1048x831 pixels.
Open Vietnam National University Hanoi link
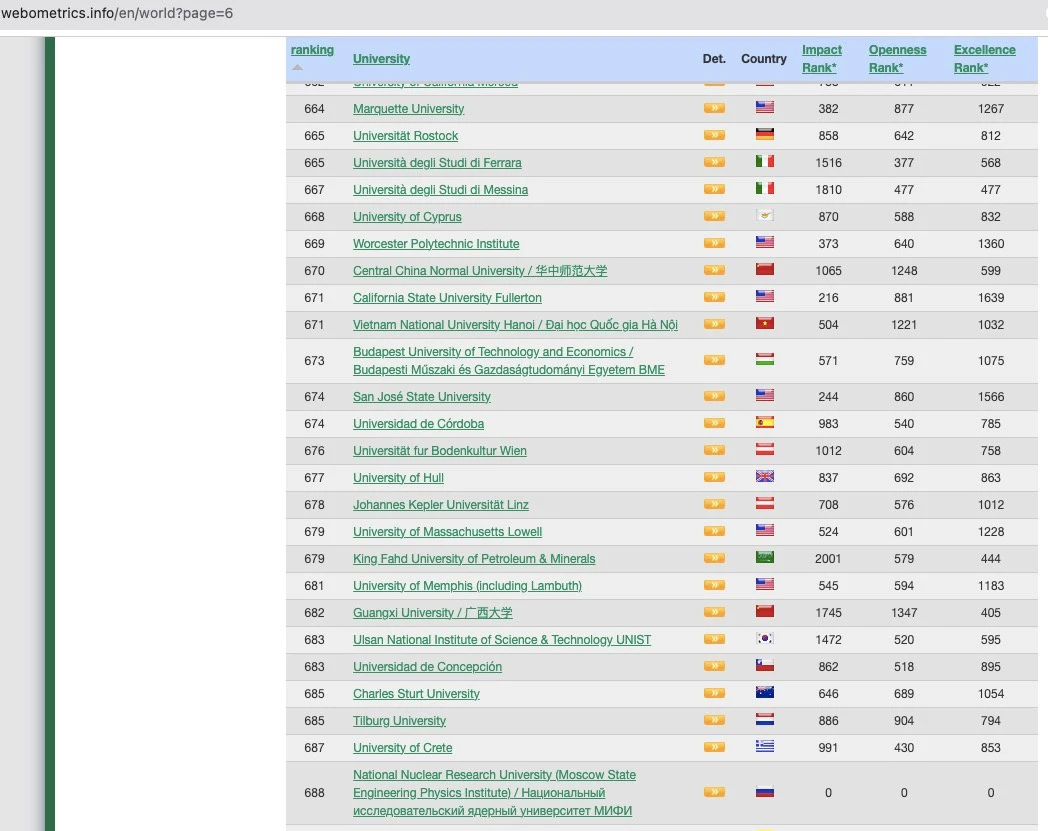click(x=515, y=325)
